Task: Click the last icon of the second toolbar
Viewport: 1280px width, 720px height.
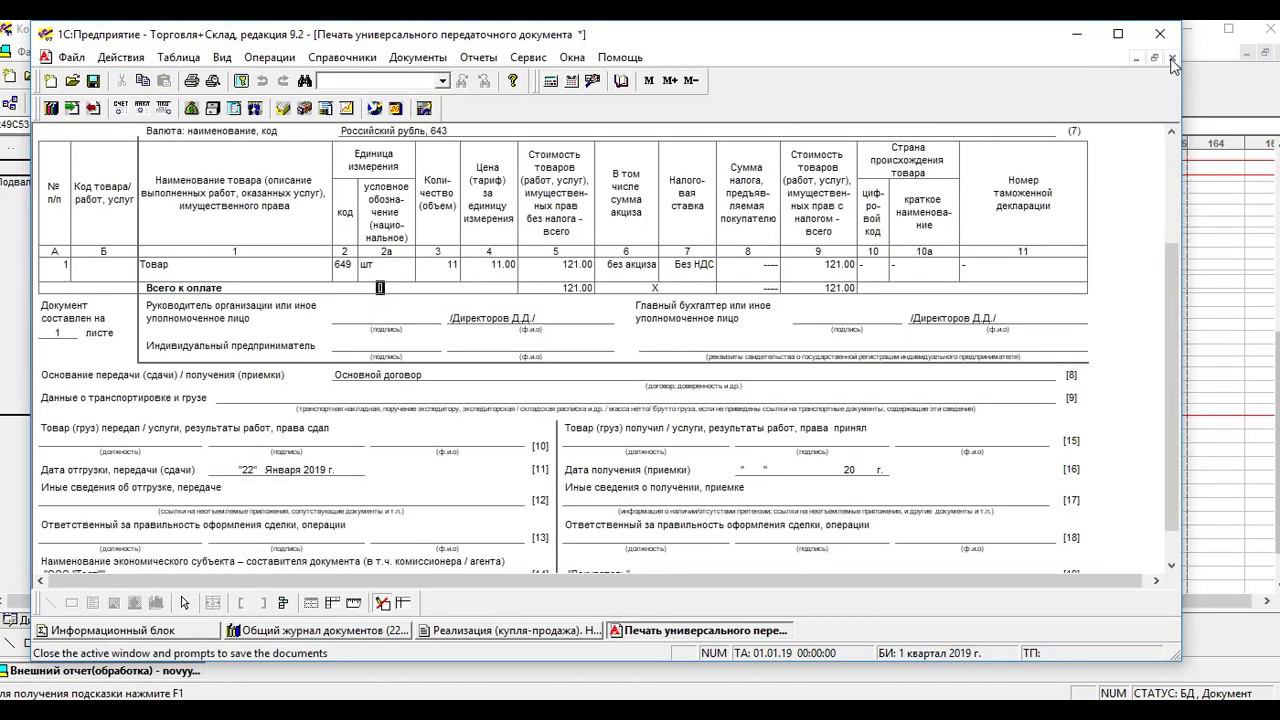Action: 424,108
